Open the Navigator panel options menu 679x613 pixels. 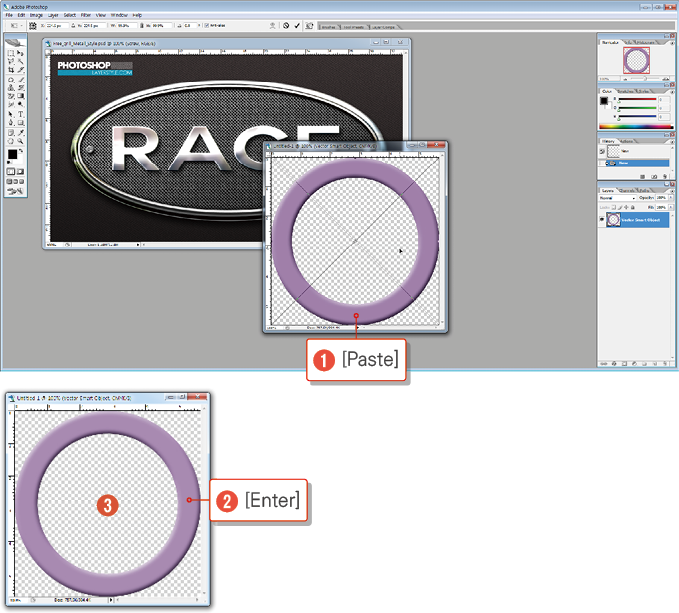(672, 43)
